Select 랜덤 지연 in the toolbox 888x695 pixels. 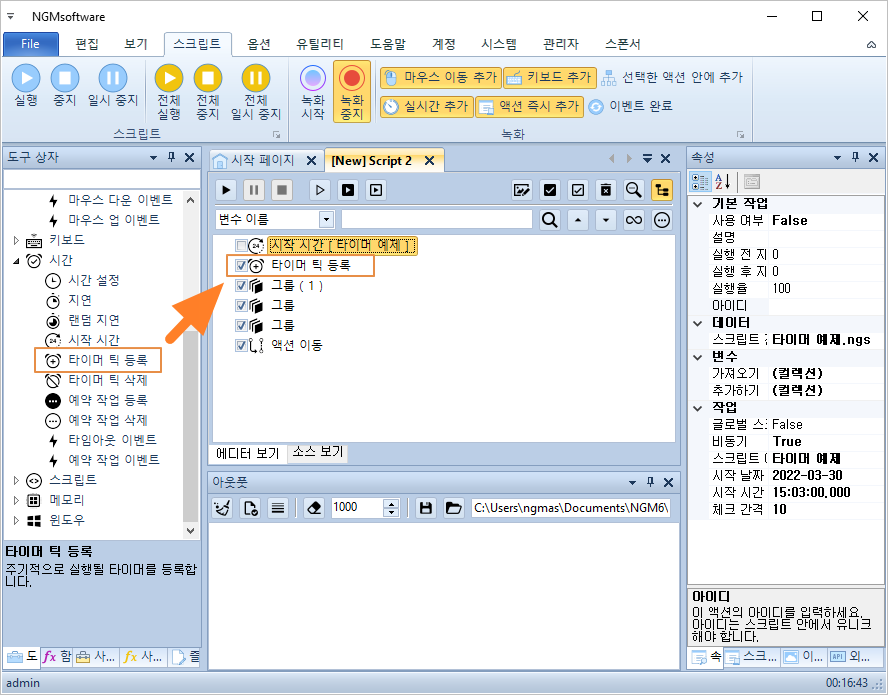(x=93, y=320)
